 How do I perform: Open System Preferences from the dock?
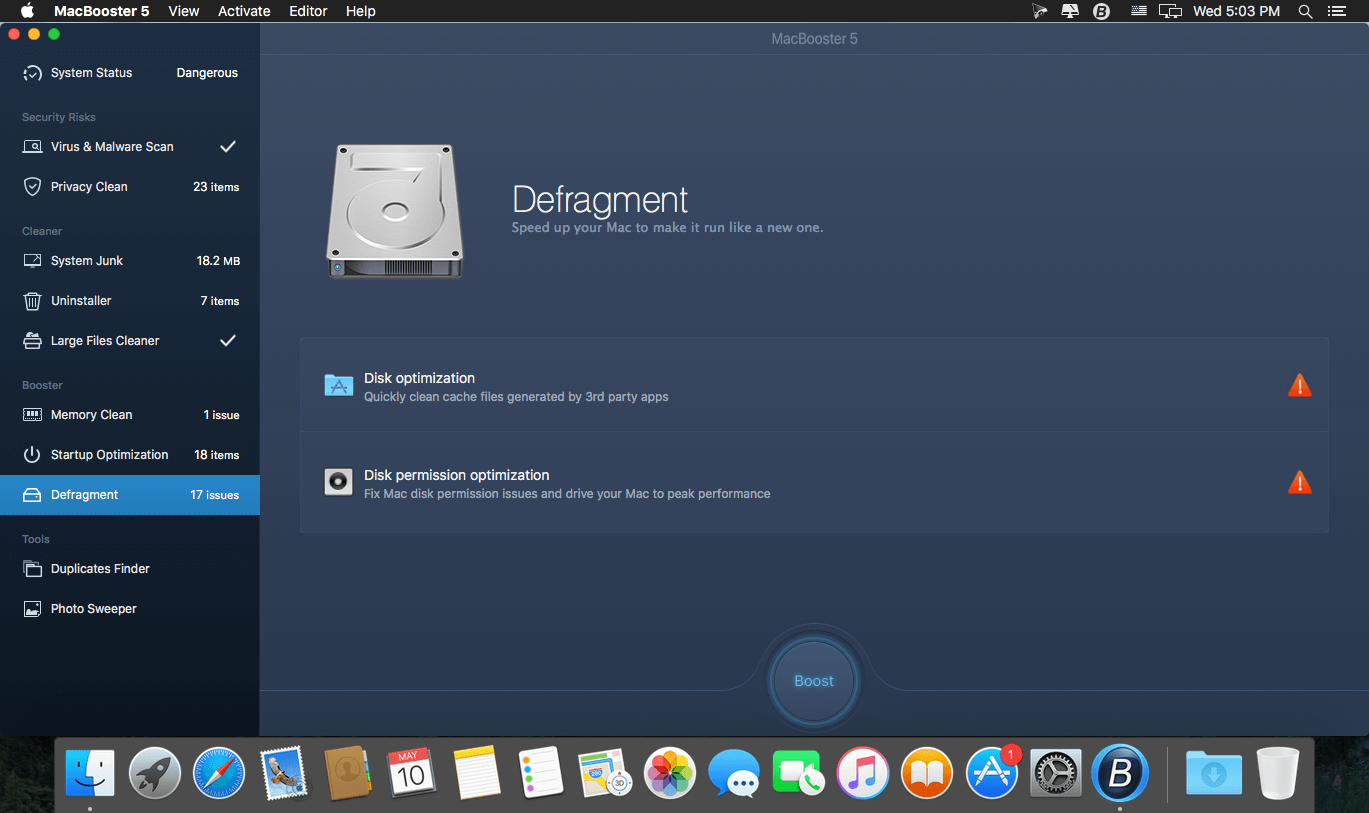[1056, 773]
